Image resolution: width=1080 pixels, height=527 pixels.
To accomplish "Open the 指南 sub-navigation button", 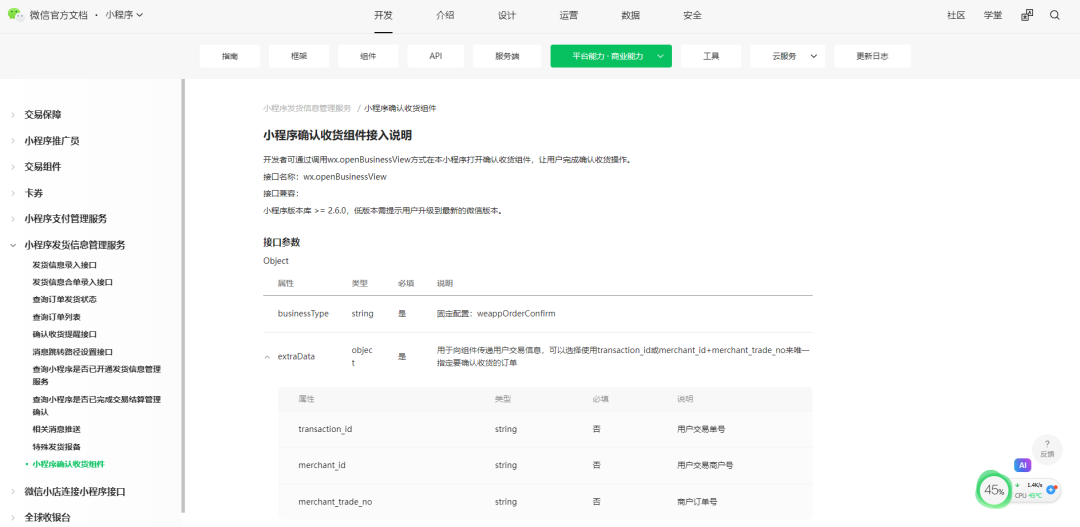I will coord(229,56).
